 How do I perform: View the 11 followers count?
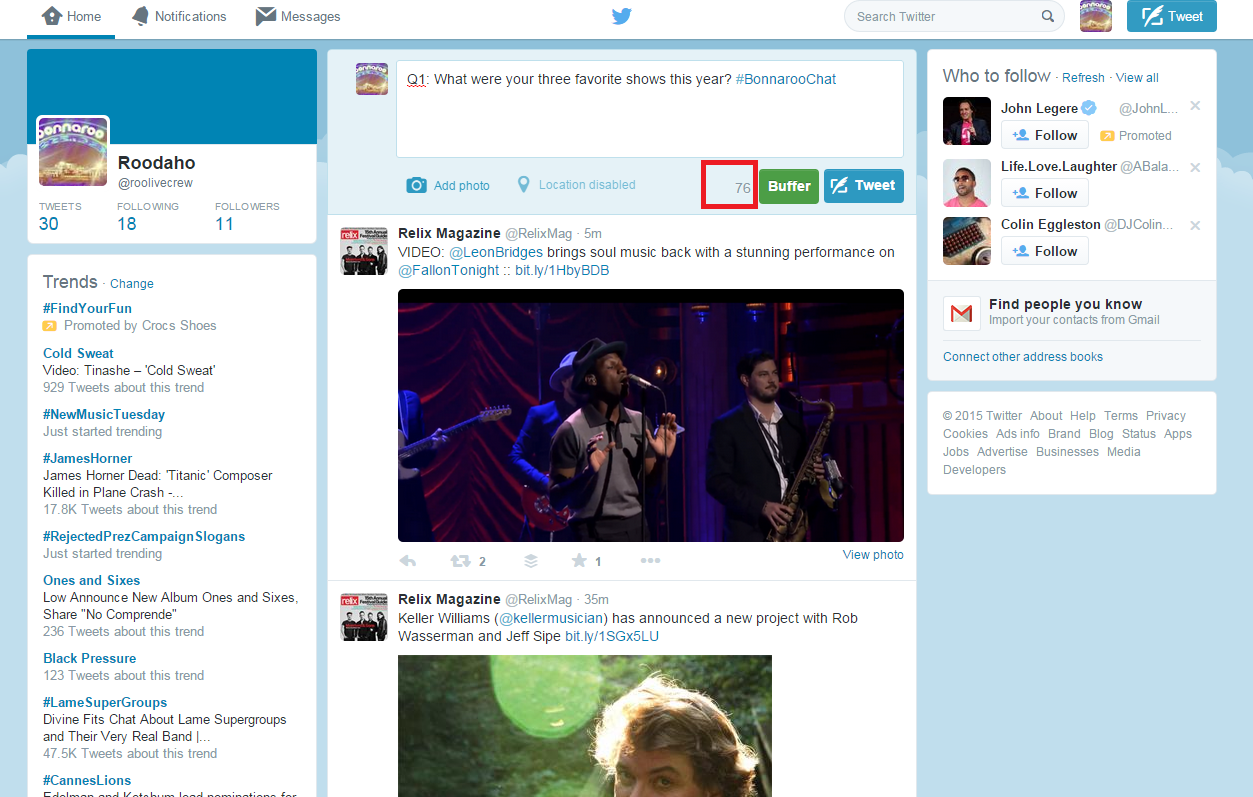point(225,224)
